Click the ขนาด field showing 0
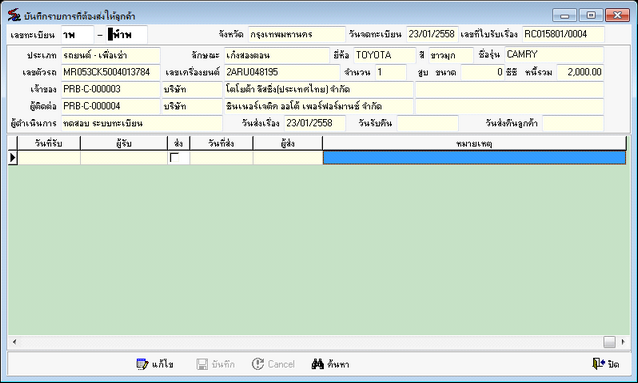 [483, 72]
